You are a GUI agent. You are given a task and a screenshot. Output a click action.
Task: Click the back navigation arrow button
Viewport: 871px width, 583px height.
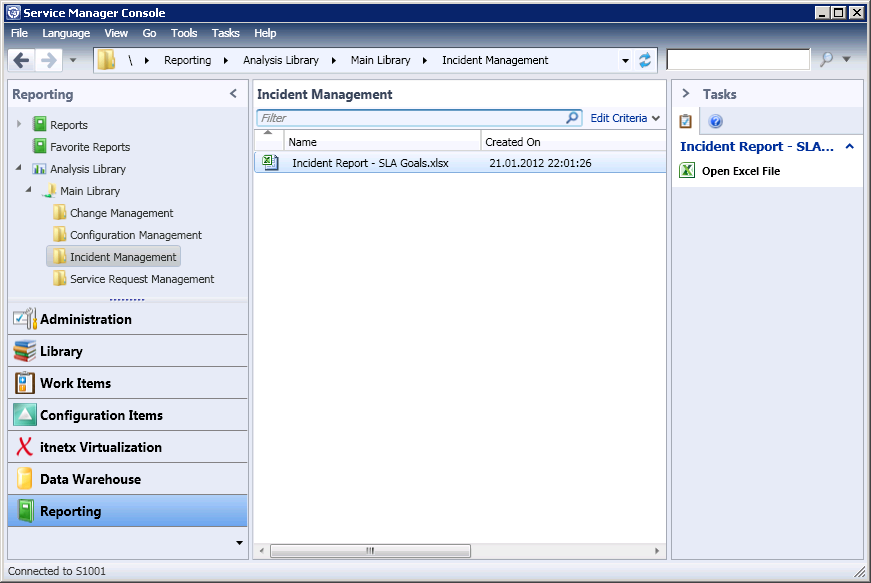[22, 60]
